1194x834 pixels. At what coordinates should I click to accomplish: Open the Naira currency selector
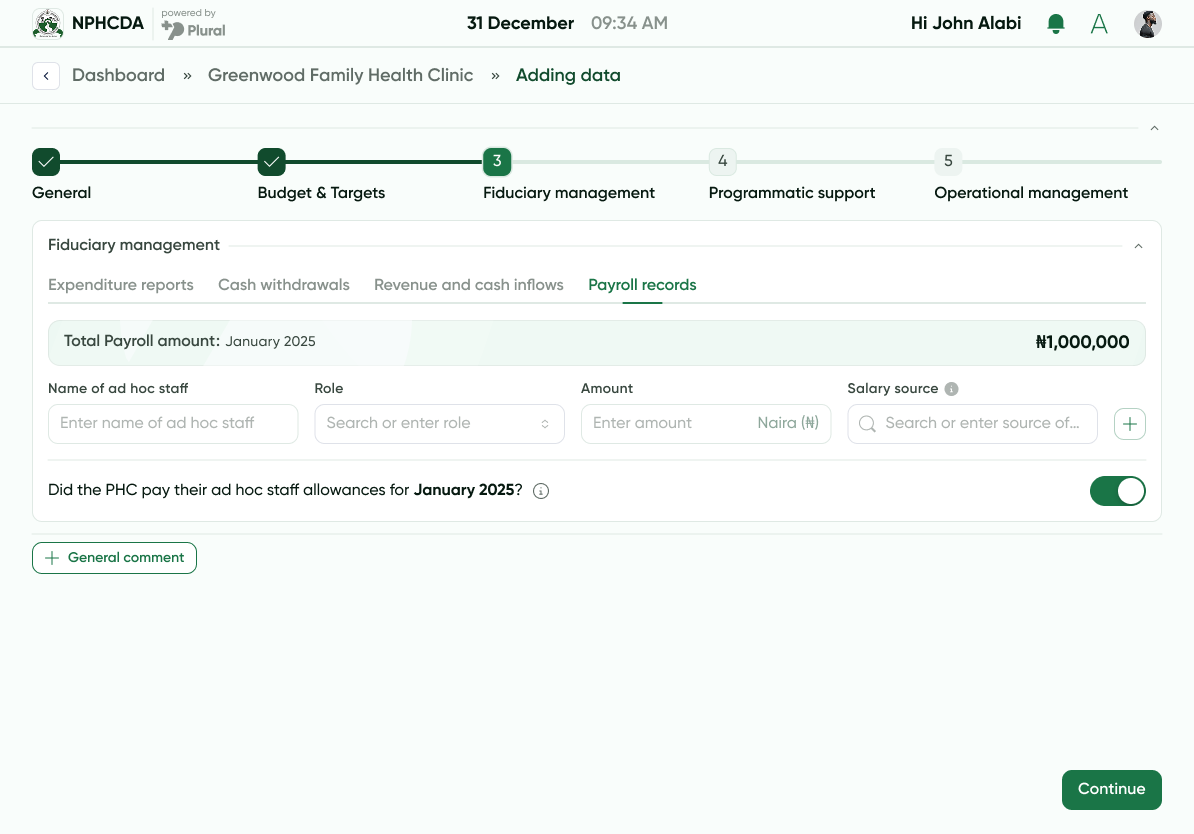[787, 423]
